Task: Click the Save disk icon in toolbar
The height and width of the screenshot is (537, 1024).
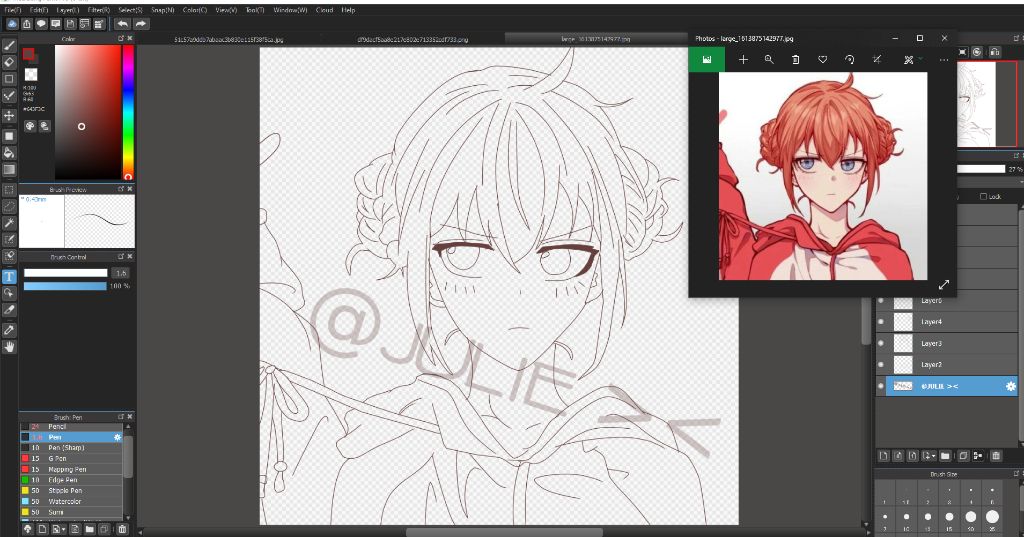Action: (x=70, y=24)
